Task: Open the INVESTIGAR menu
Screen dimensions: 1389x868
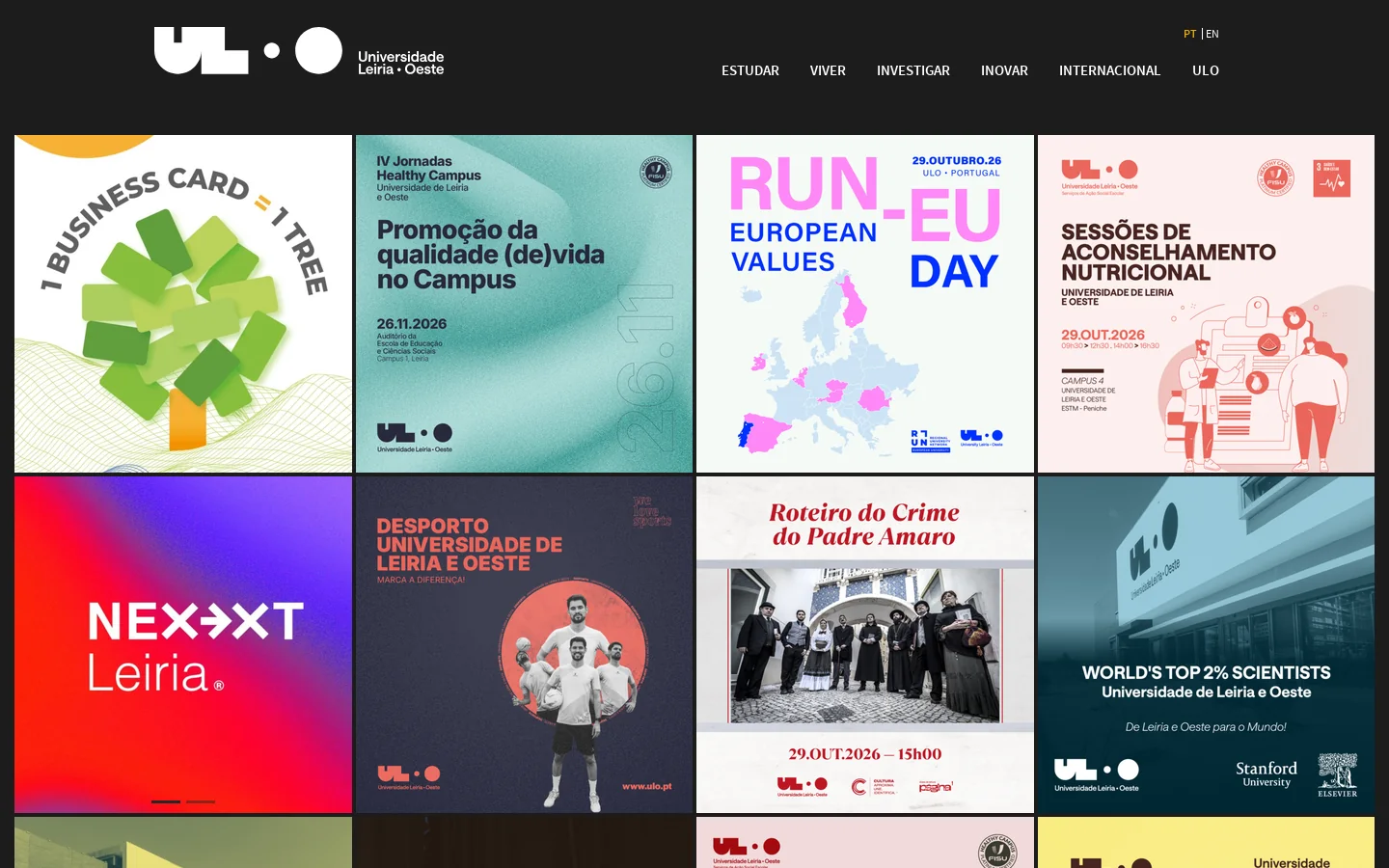Action: click(913, 70)
